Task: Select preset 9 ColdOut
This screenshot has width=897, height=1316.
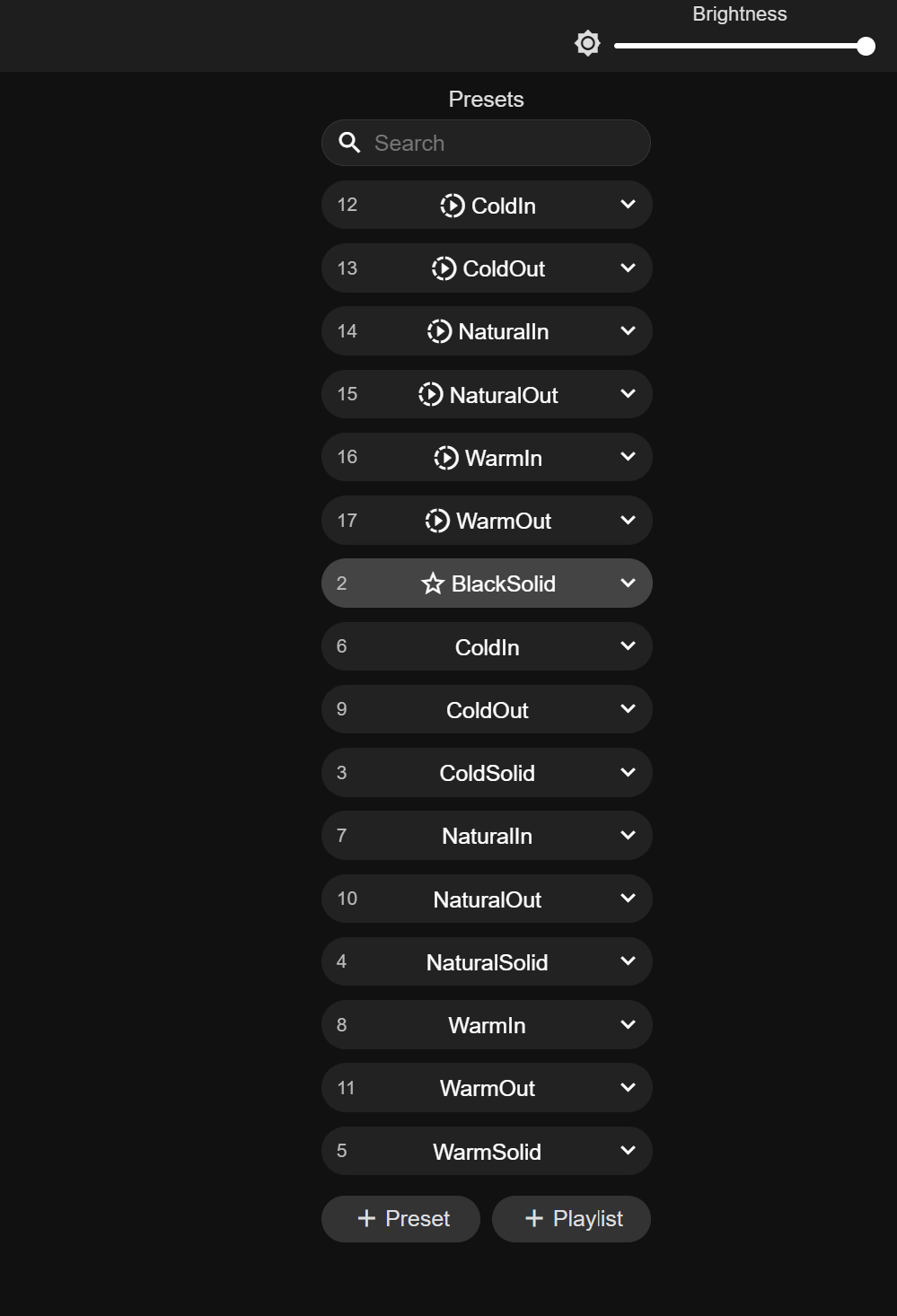Action: click(x=487, y=710)
